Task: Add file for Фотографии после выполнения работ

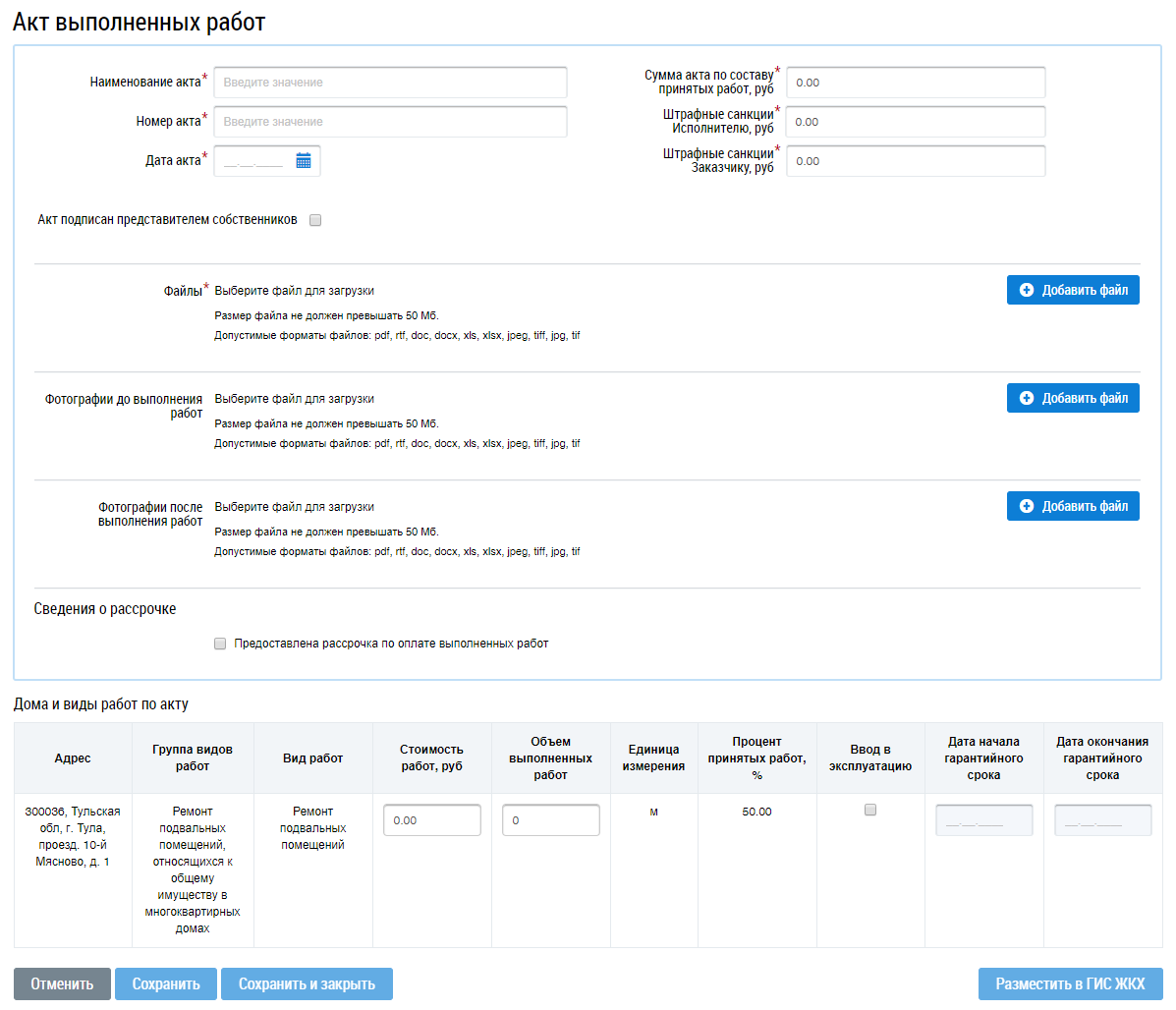Action: [x=1073, y=506]
